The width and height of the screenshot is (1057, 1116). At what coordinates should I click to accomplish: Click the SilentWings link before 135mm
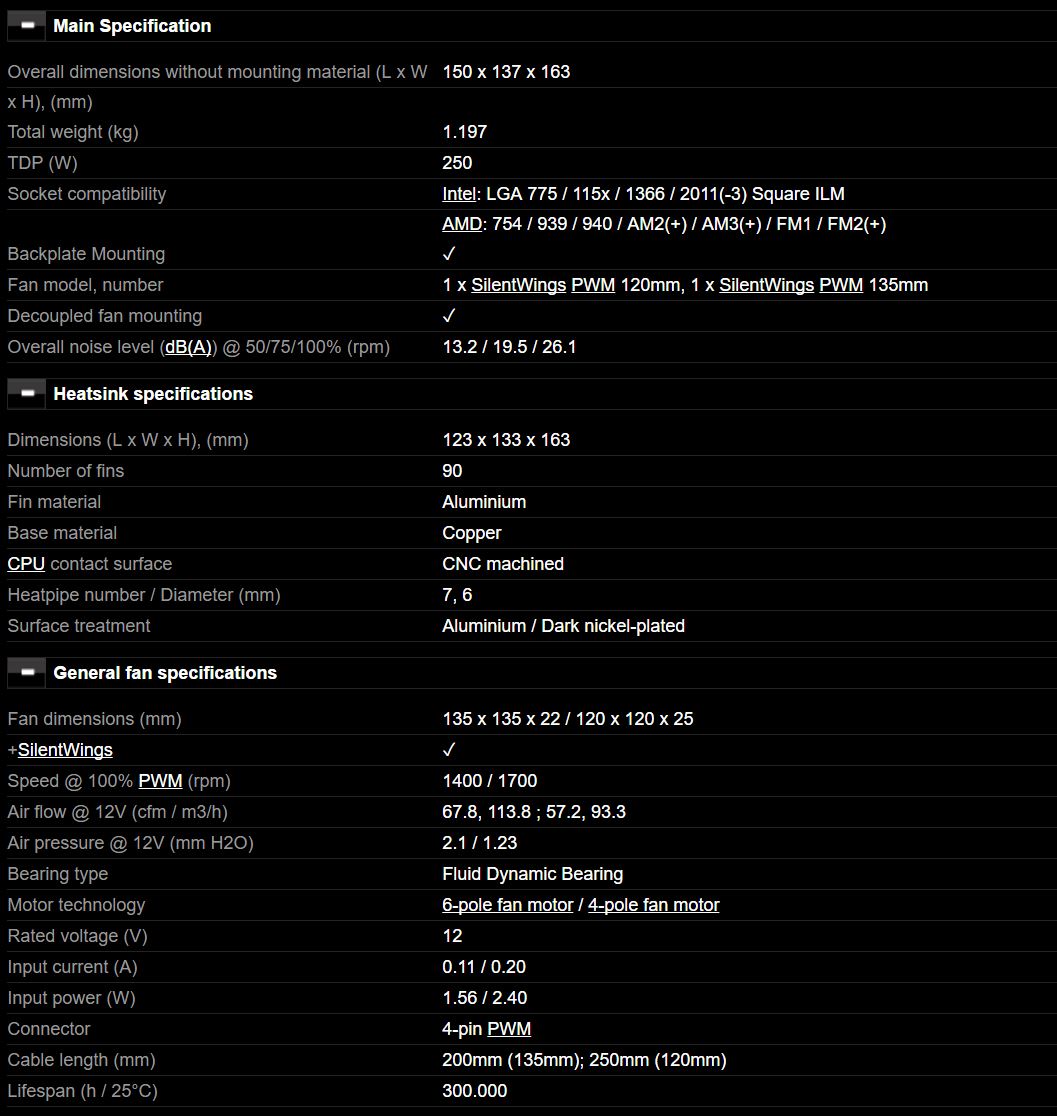(x=766, y=285)
